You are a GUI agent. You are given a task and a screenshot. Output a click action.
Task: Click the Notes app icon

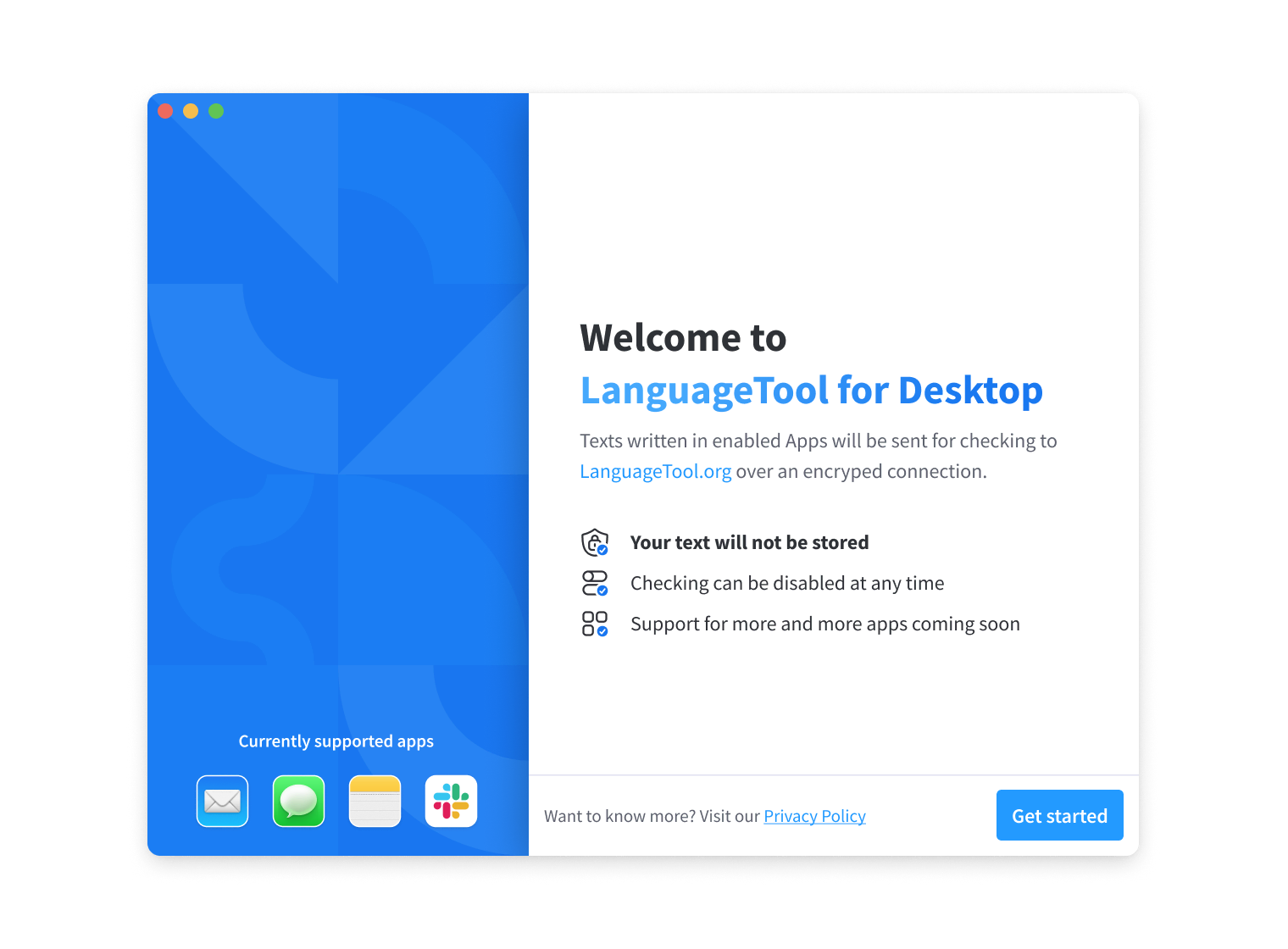[x=375, y=801]
